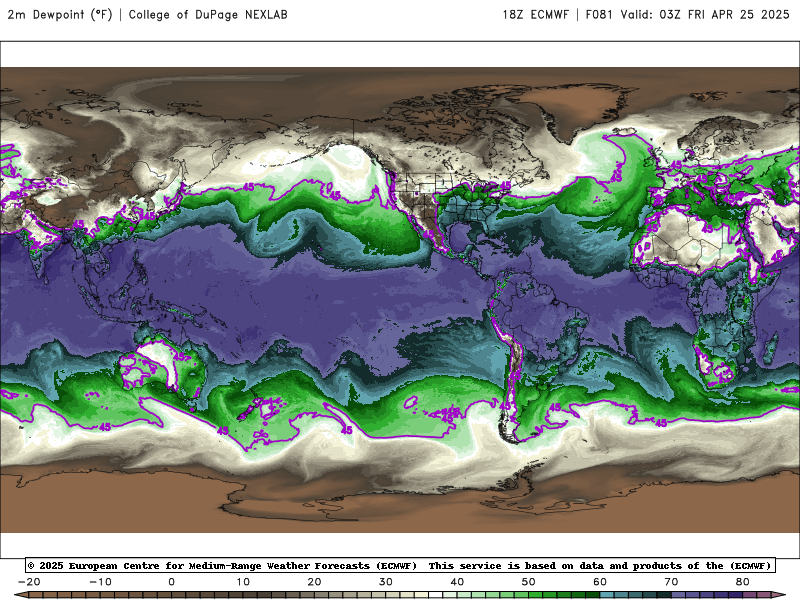Click the "40" color scale label
Screen dimensions: 800x600
click(457, 582)
